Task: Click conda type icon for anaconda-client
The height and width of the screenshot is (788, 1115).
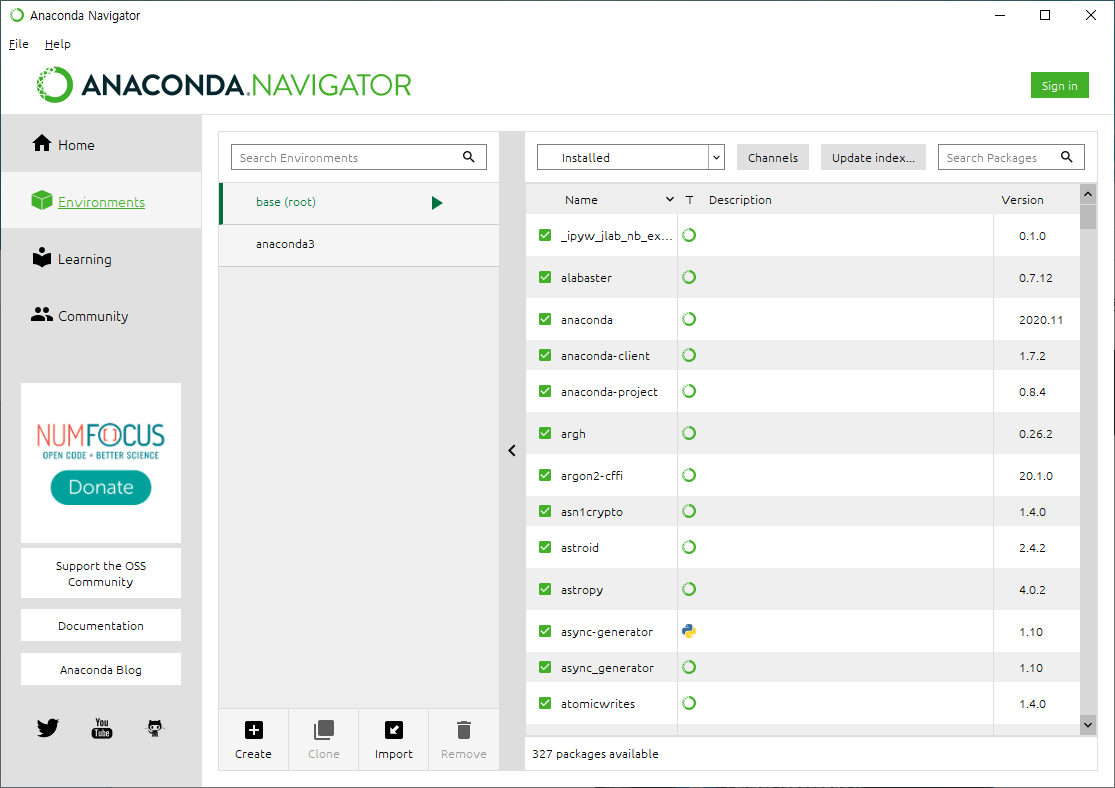Action: point(689,355)
